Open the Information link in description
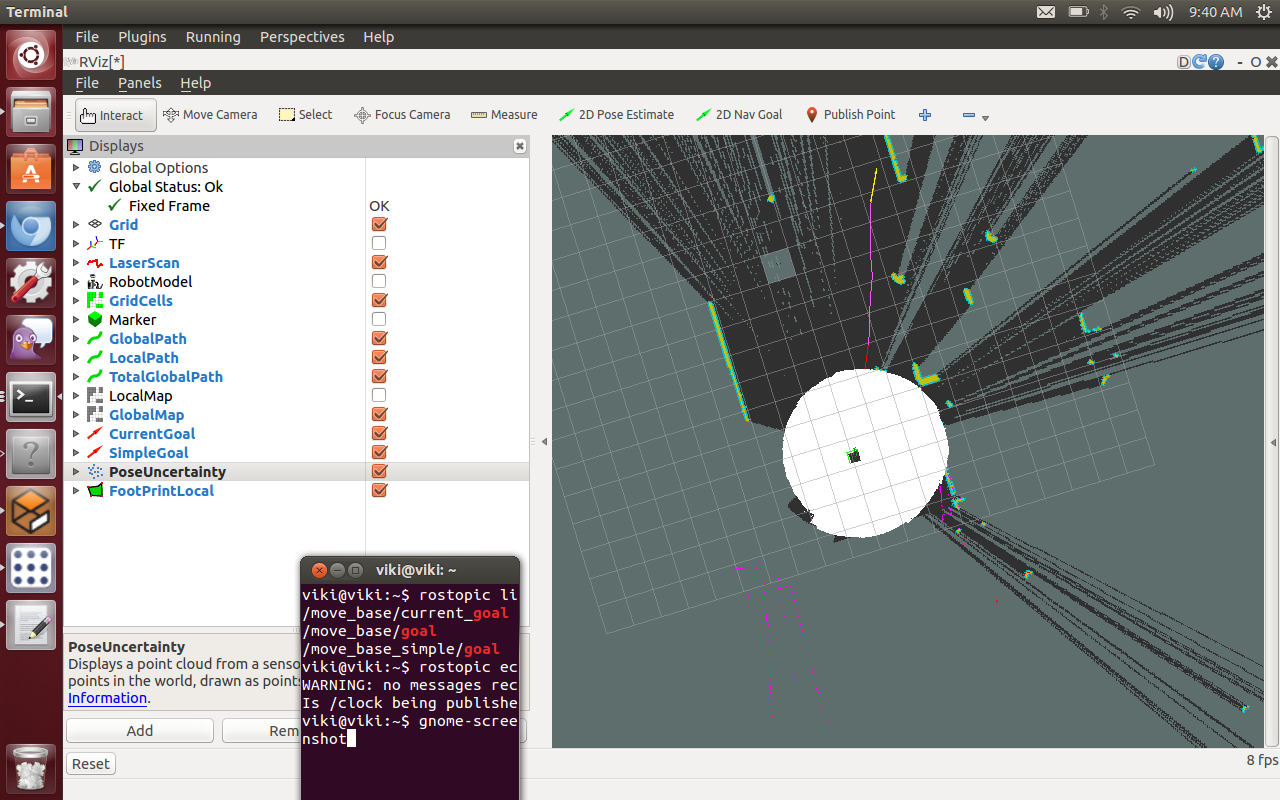This screenshot has height=800, width=1280. click(107, 698)
